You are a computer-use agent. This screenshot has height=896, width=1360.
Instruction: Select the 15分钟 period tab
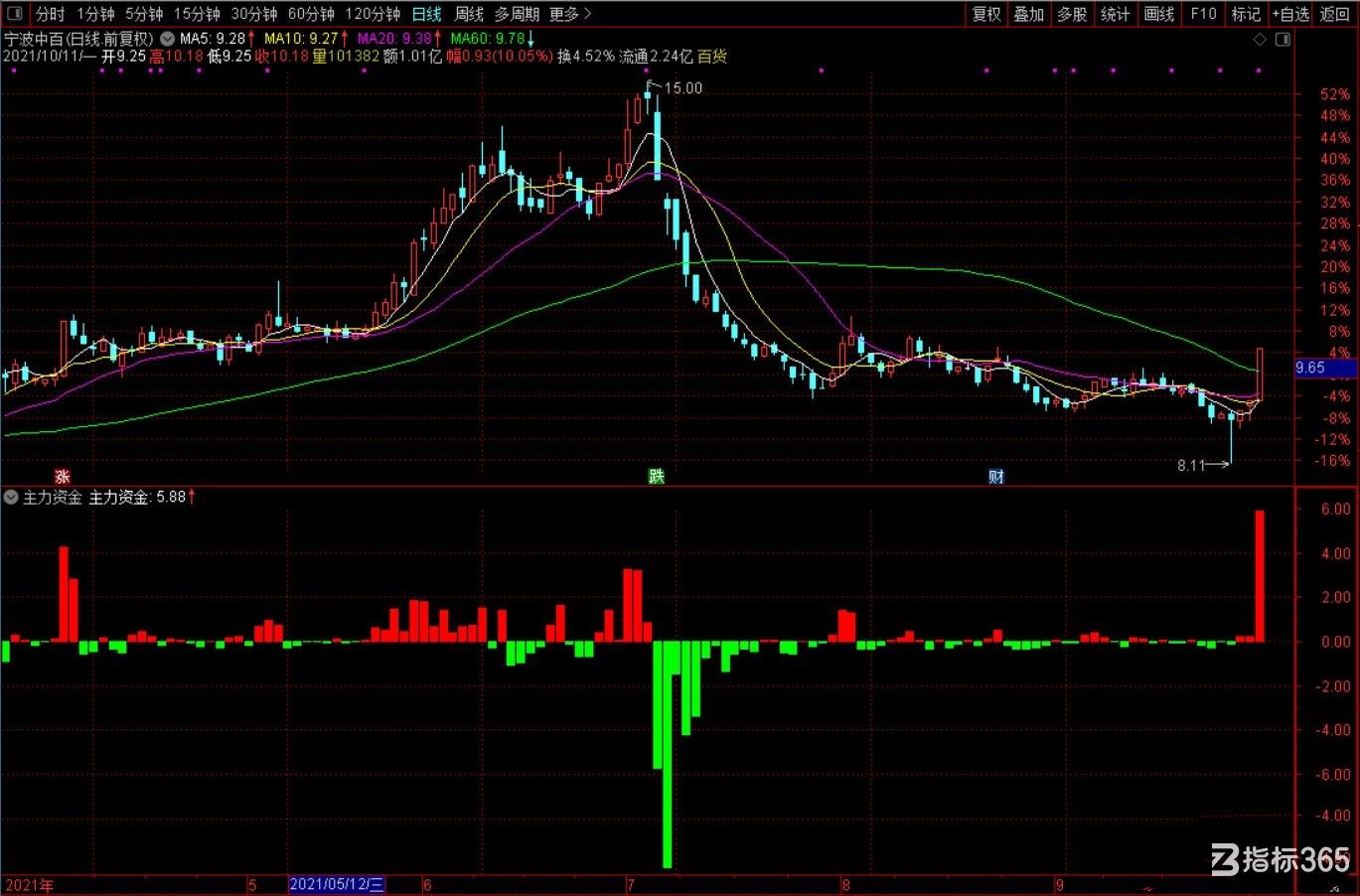tap(197, 14)
